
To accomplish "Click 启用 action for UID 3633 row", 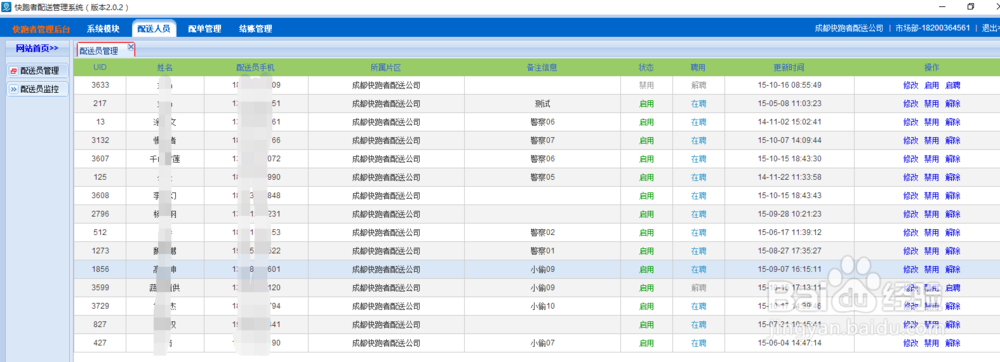I will [x=932, y=85].
